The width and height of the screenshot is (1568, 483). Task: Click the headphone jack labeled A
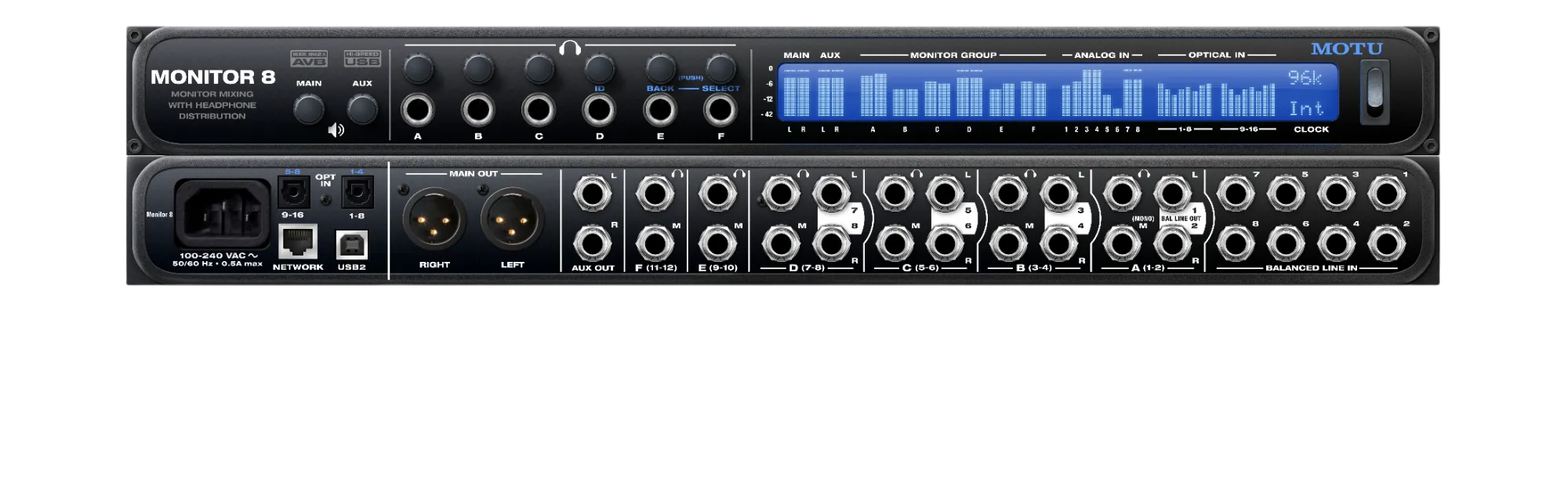point(418,109)
